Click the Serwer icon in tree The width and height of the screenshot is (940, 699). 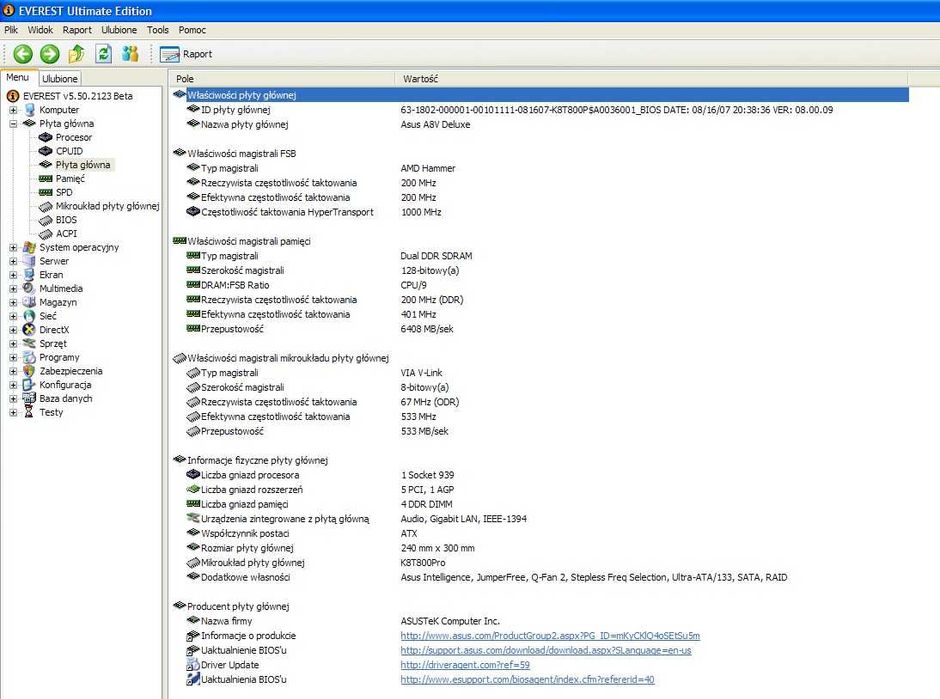29,261
